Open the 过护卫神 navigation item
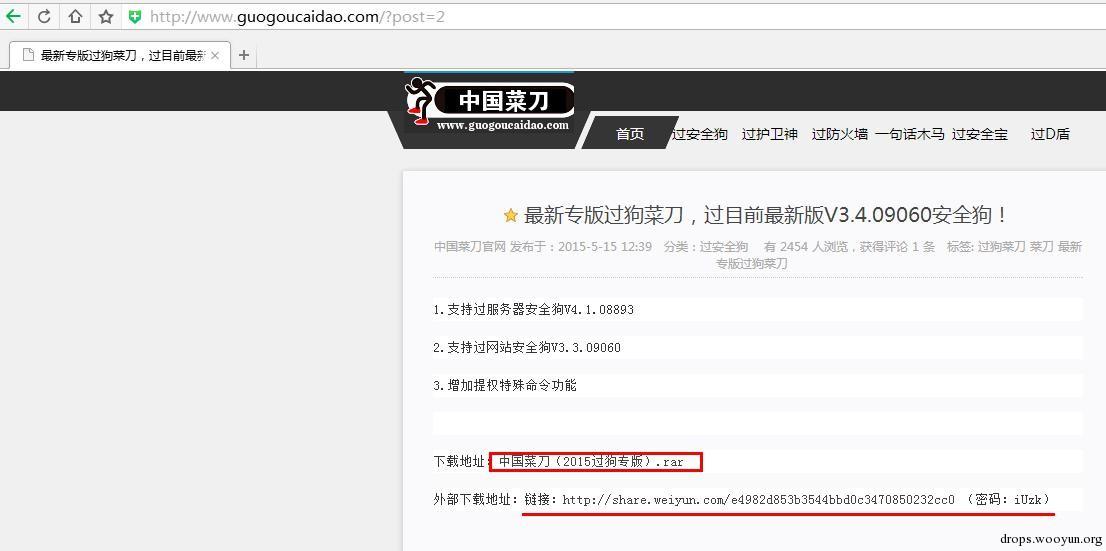 click(770, 134)
